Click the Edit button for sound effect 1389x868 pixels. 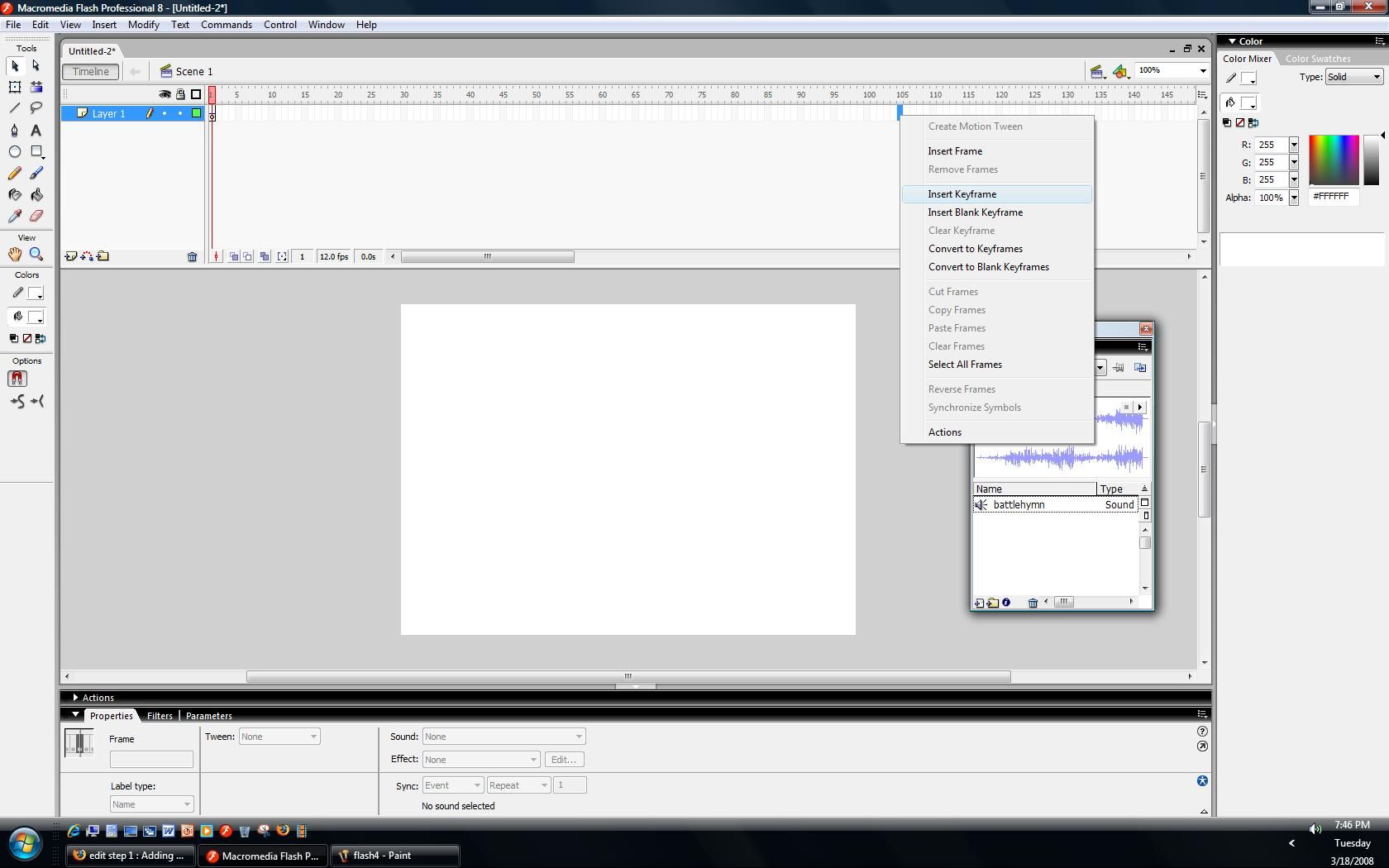[564, 759]
